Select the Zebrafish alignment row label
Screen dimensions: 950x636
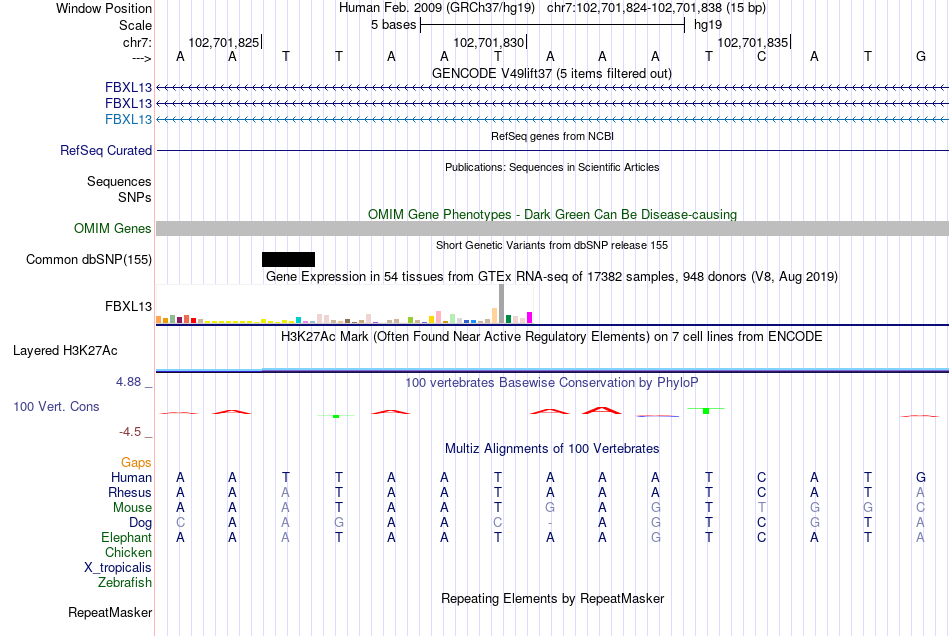125,583
